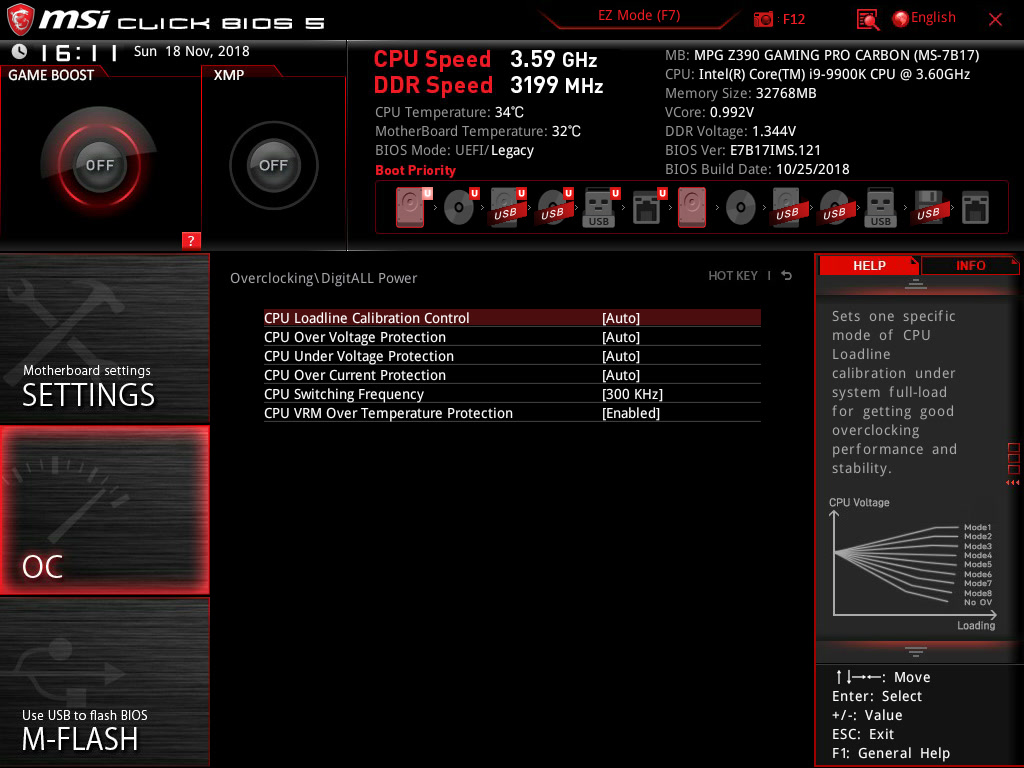
Task: Switch to the INFO tab
Action: coord(970,265)
